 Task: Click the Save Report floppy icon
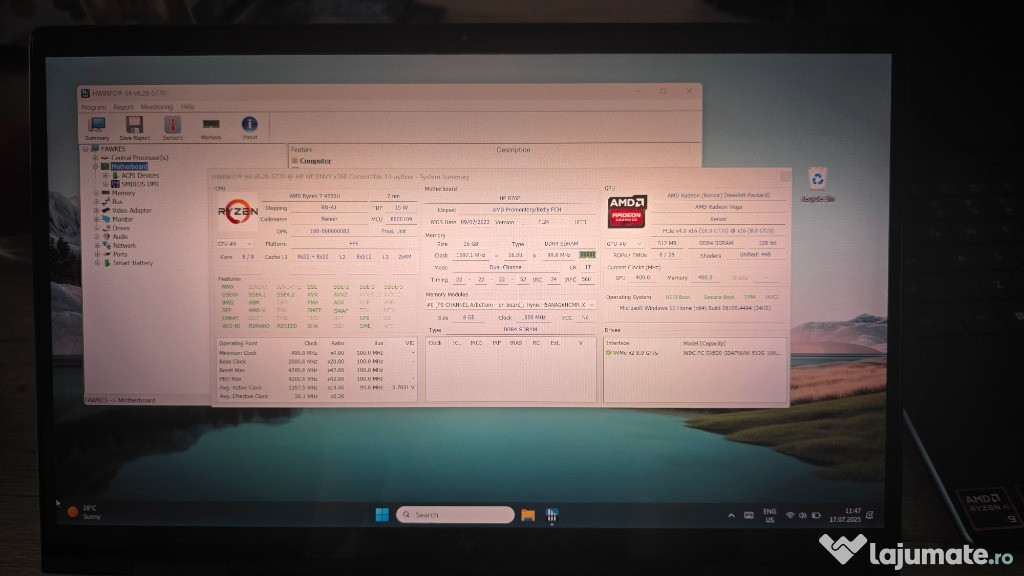click(135, 128)
